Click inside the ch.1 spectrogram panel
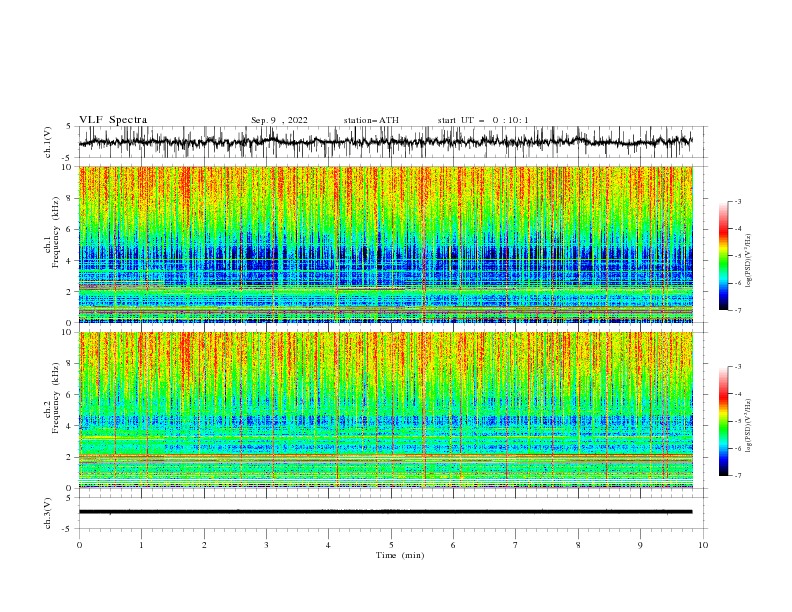The width and height of the screenshot is (792, 612). pyautogui.click(x=385, y=244)
